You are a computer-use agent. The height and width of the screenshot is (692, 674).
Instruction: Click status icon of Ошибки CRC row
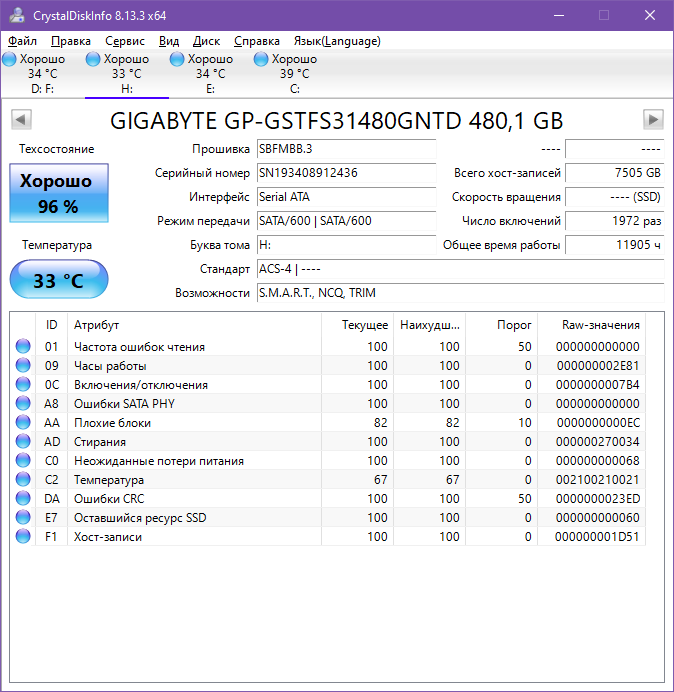pos(23,499)
